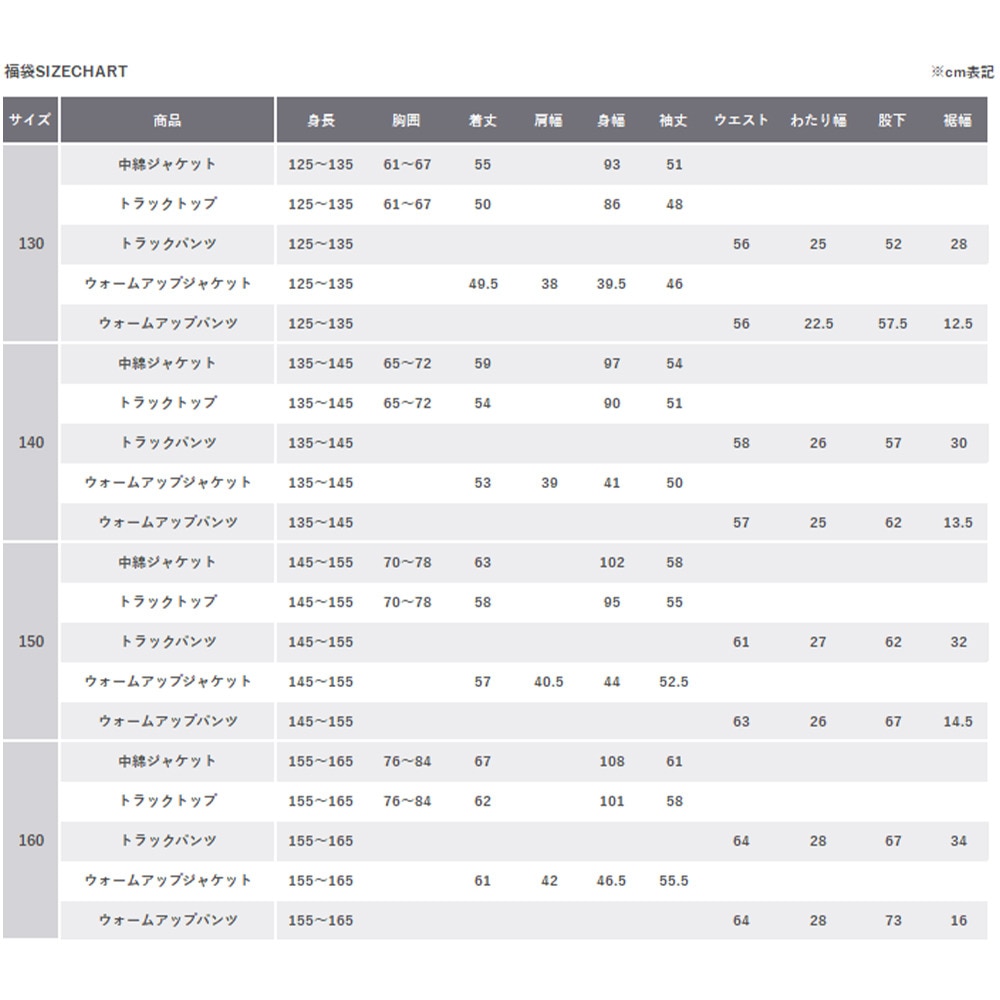Click the 裾幅 column header
The width and height of the screenshot is (1000, 1000).
click(958, 120)
